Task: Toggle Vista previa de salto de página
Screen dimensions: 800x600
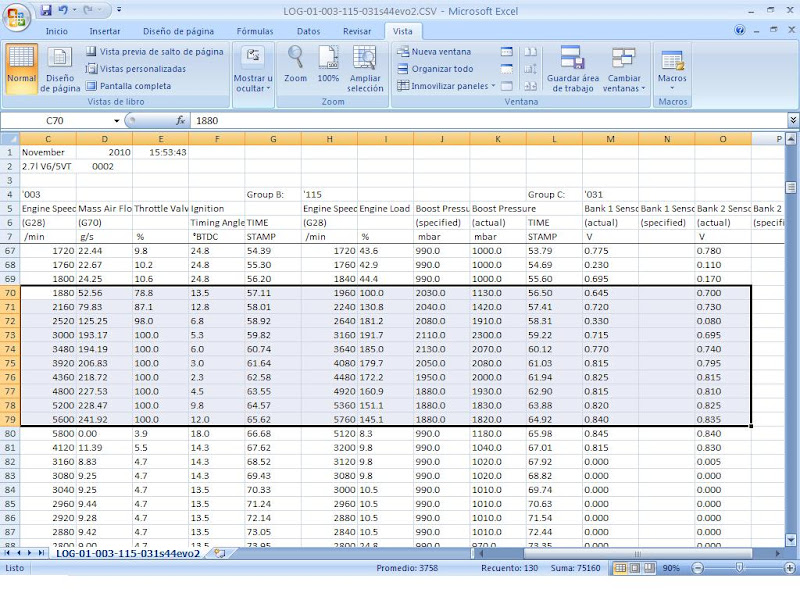Action: pyautogui.click(x=154, y=51)
